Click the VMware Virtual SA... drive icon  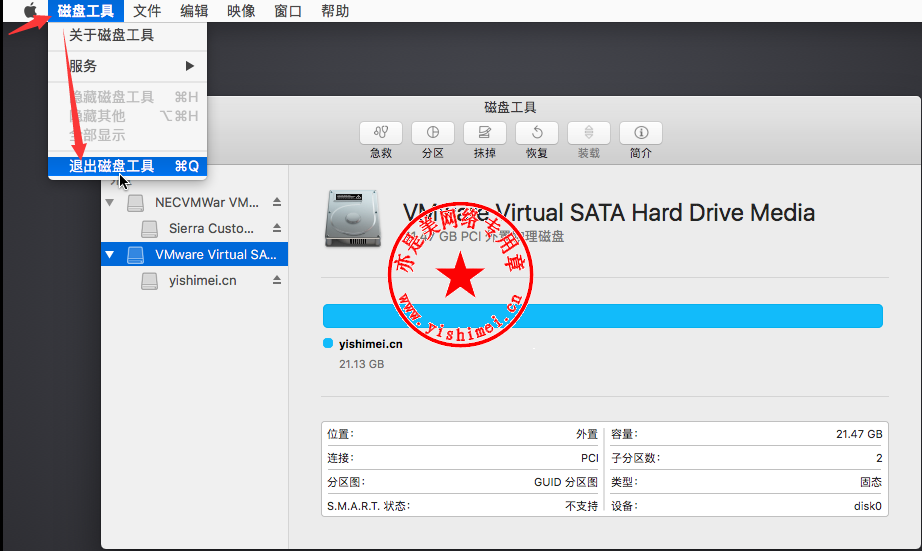tap(136, 255)
